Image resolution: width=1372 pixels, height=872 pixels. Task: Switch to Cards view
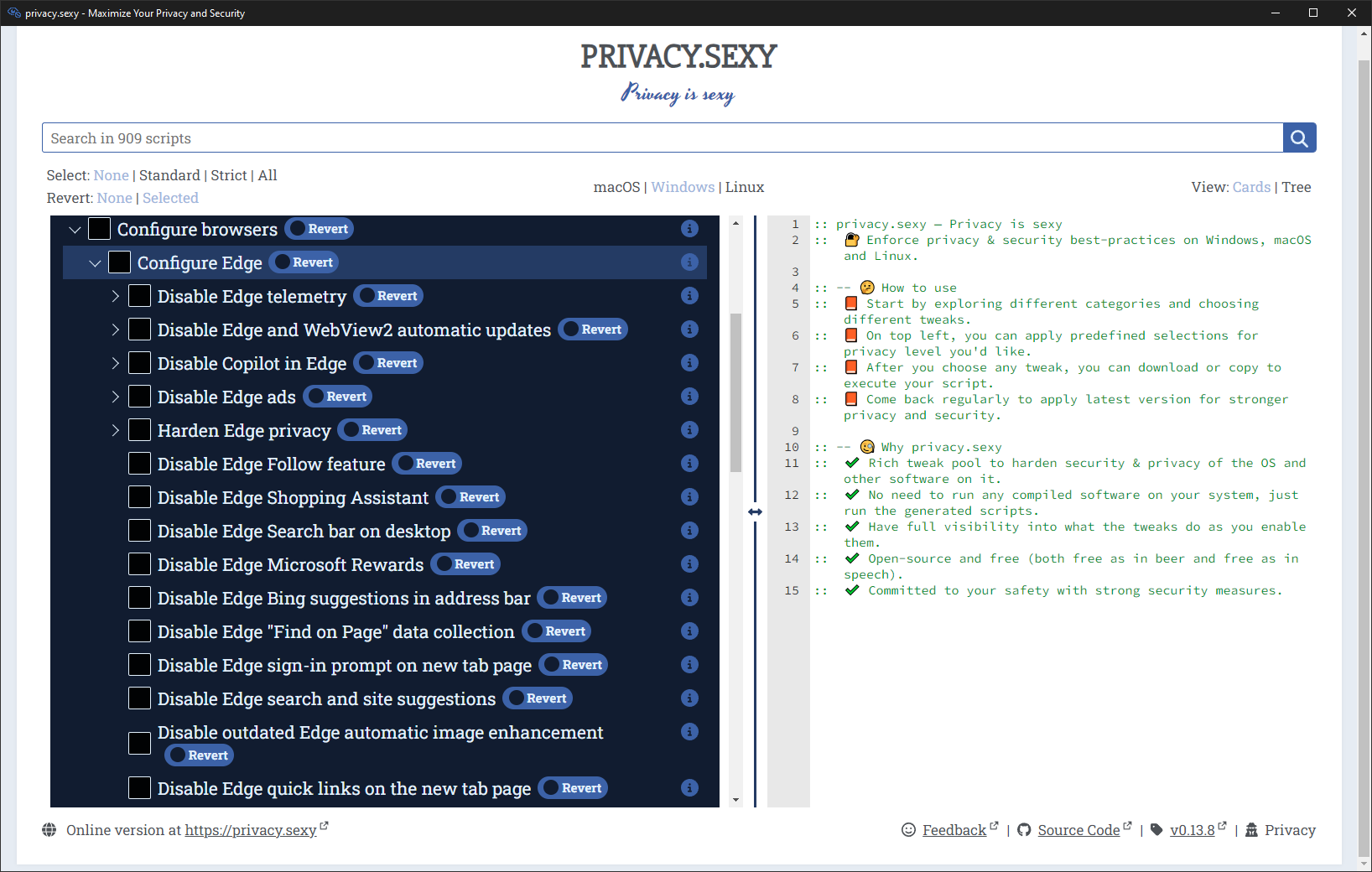point(1251,187)
